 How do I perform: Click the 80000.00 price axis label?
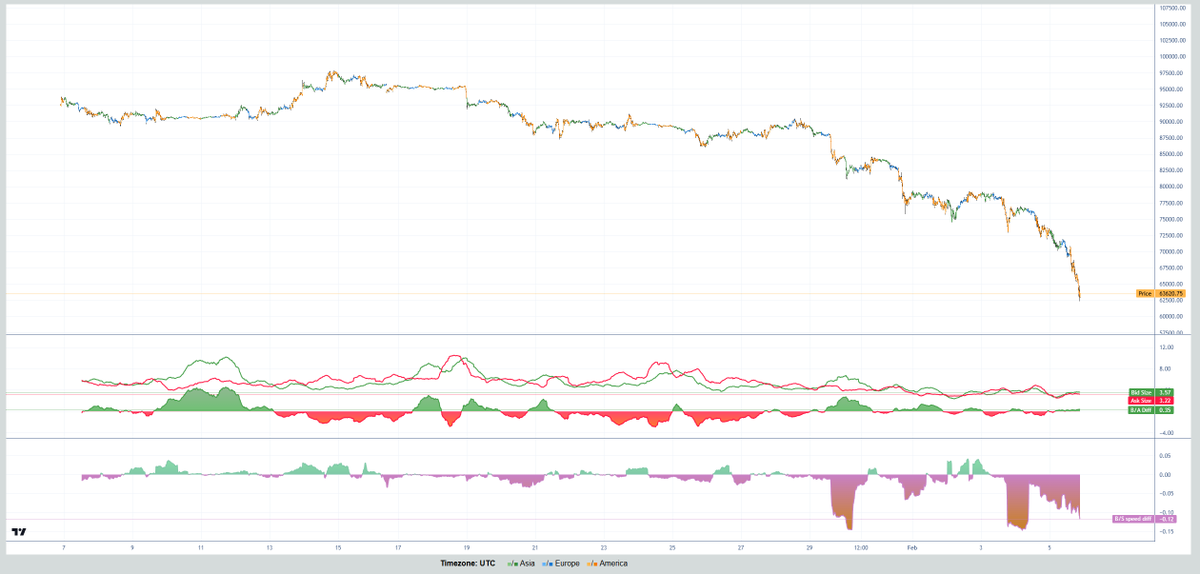(1170, 186)
